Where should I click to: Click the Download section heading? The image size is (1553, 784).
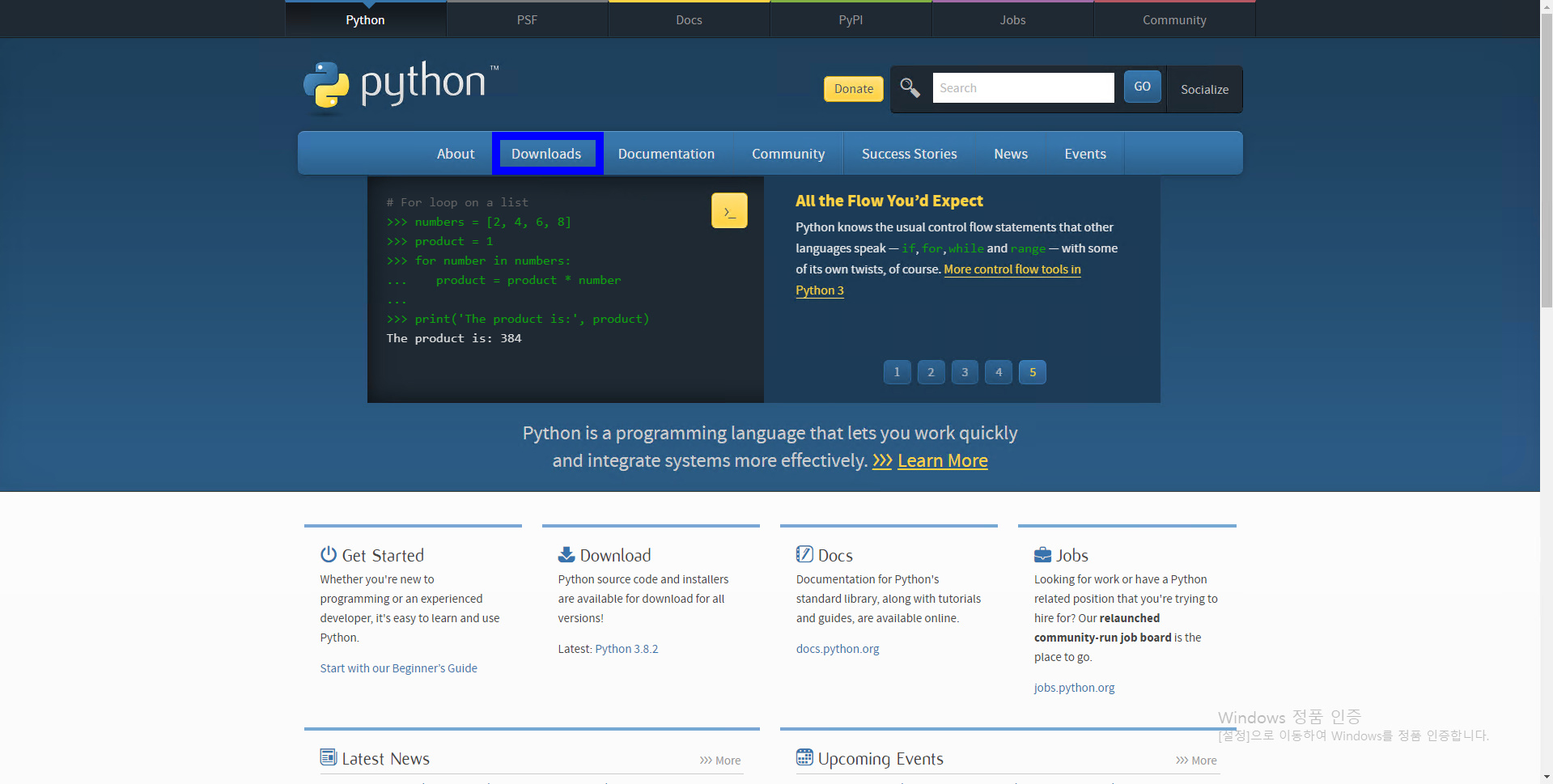tap(615, 555)
